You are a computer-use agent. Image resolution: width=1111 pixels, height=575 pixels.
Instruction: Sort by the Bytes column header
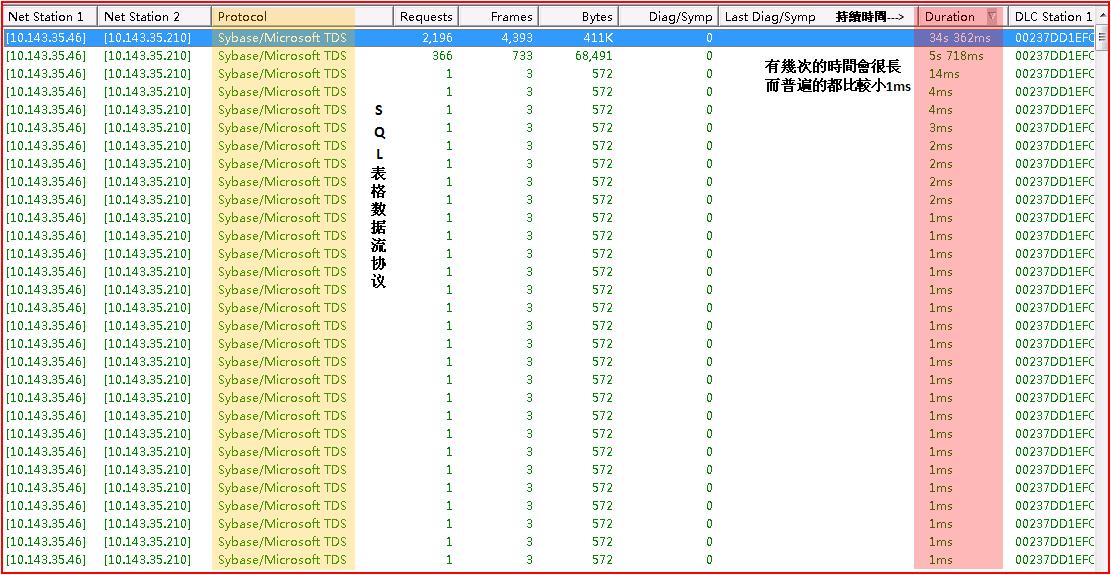579,16
